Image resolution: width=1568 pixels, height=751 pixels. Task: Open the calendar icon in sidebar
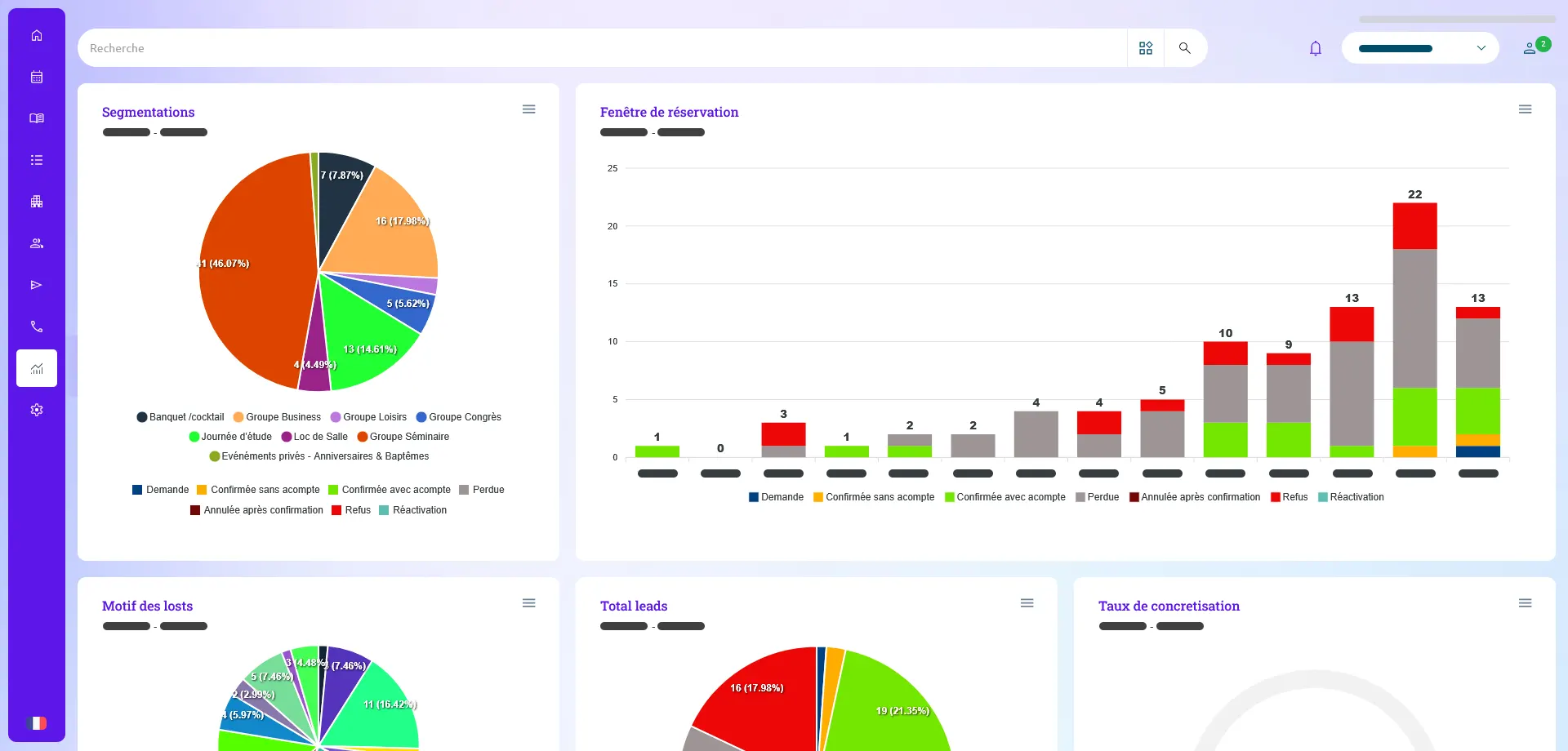[37, 77]
